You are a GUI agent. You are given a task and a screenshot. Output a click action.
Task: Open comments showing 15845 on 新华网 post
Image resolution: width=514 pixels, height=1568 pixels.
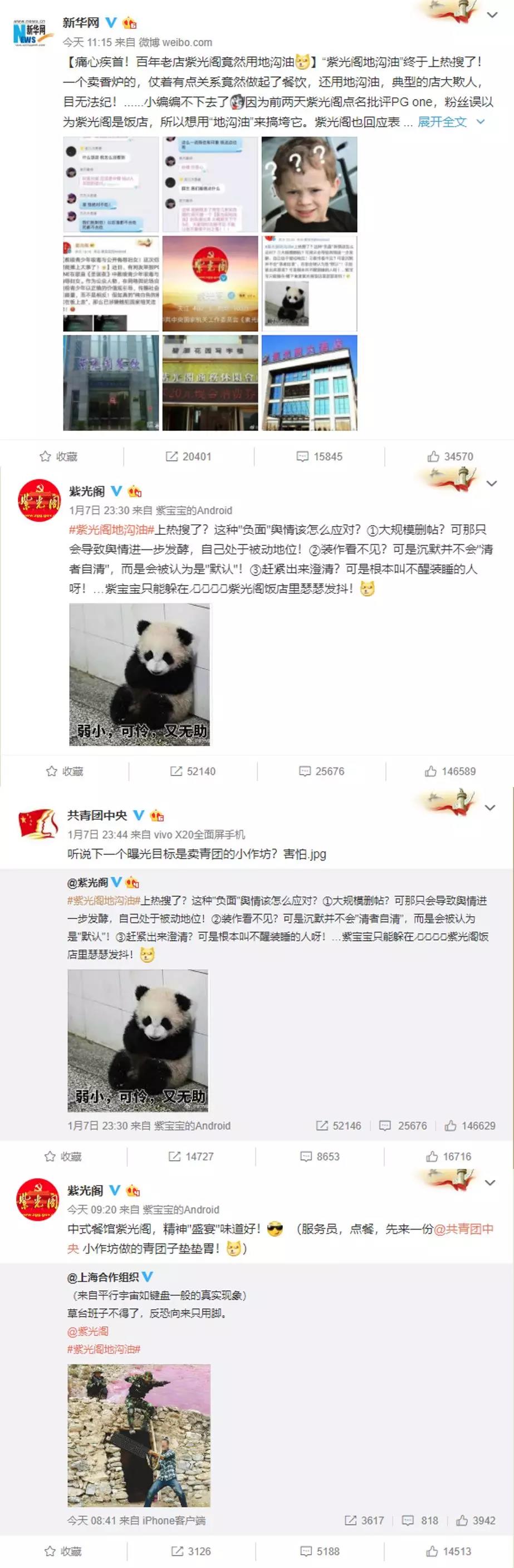pyautogui.click(x=319, y=456)
